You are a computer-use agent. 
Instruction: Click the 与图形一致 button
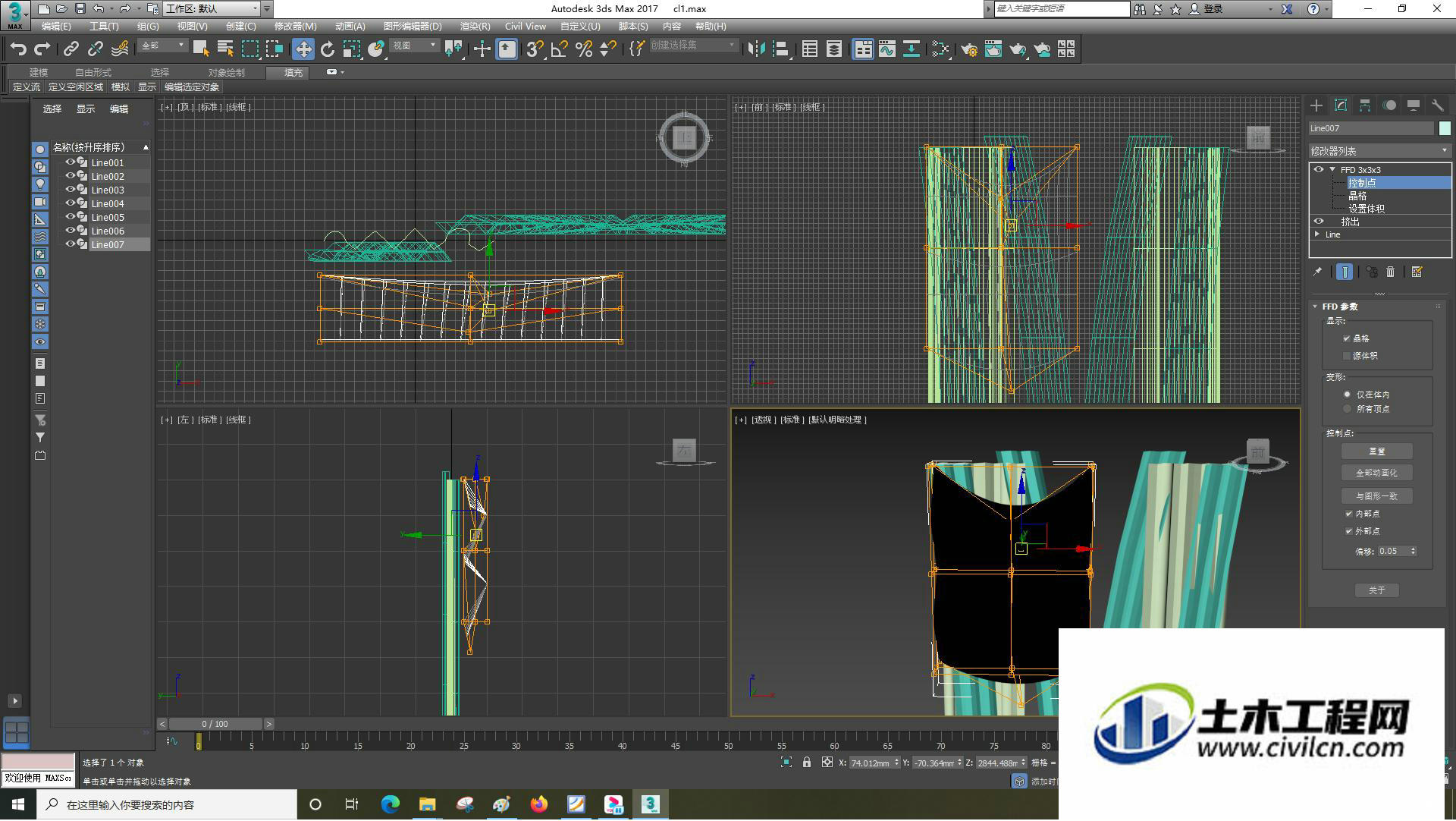(1376, 496)
